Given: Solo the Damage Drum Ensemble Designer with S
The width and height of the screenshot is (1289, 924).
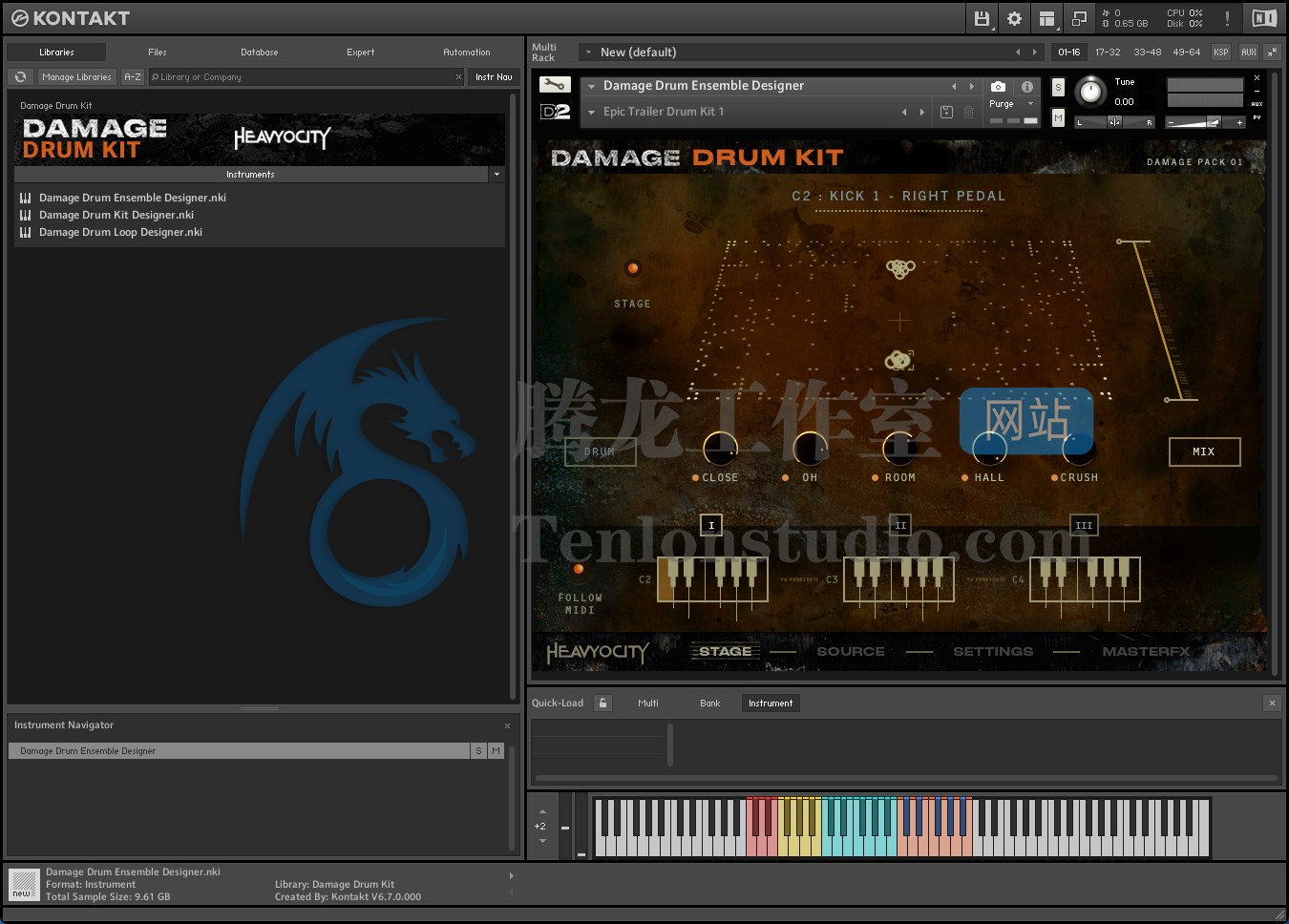Looking at the screenshot, I should click(x=1058, y=87).
